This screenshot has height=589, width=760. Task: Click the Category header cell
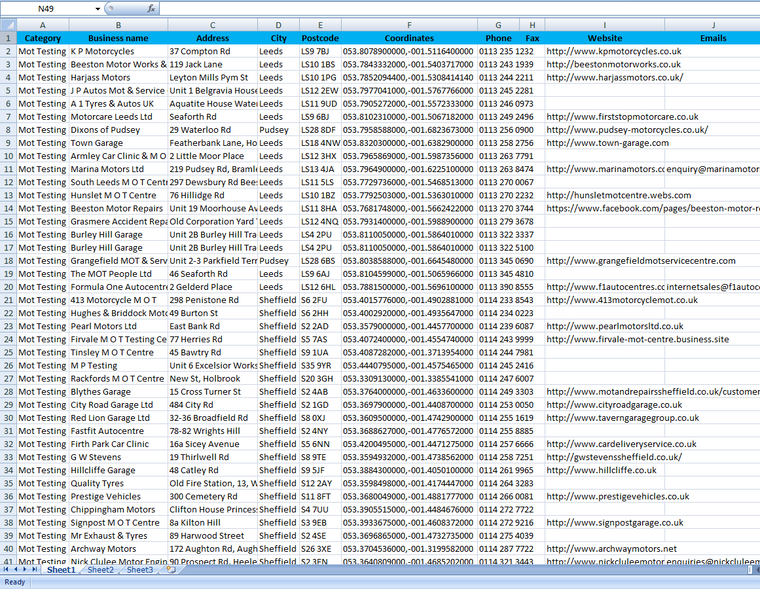[43, 38]
